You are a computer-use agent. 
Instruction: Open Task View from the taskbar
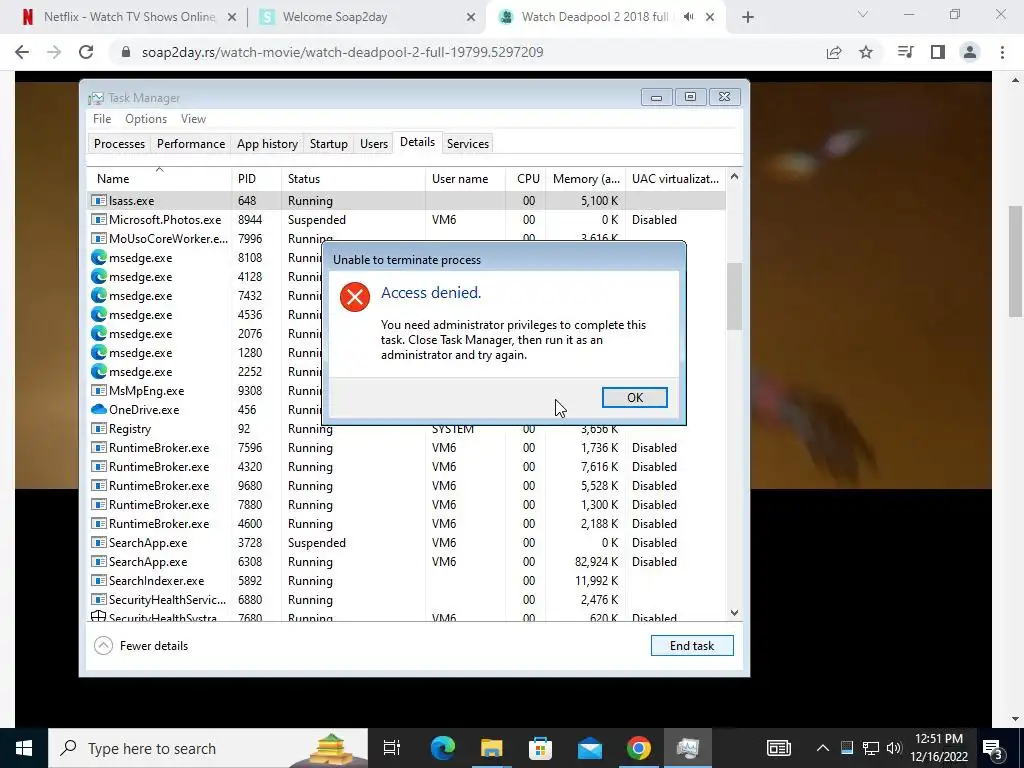tap(392, 748)
